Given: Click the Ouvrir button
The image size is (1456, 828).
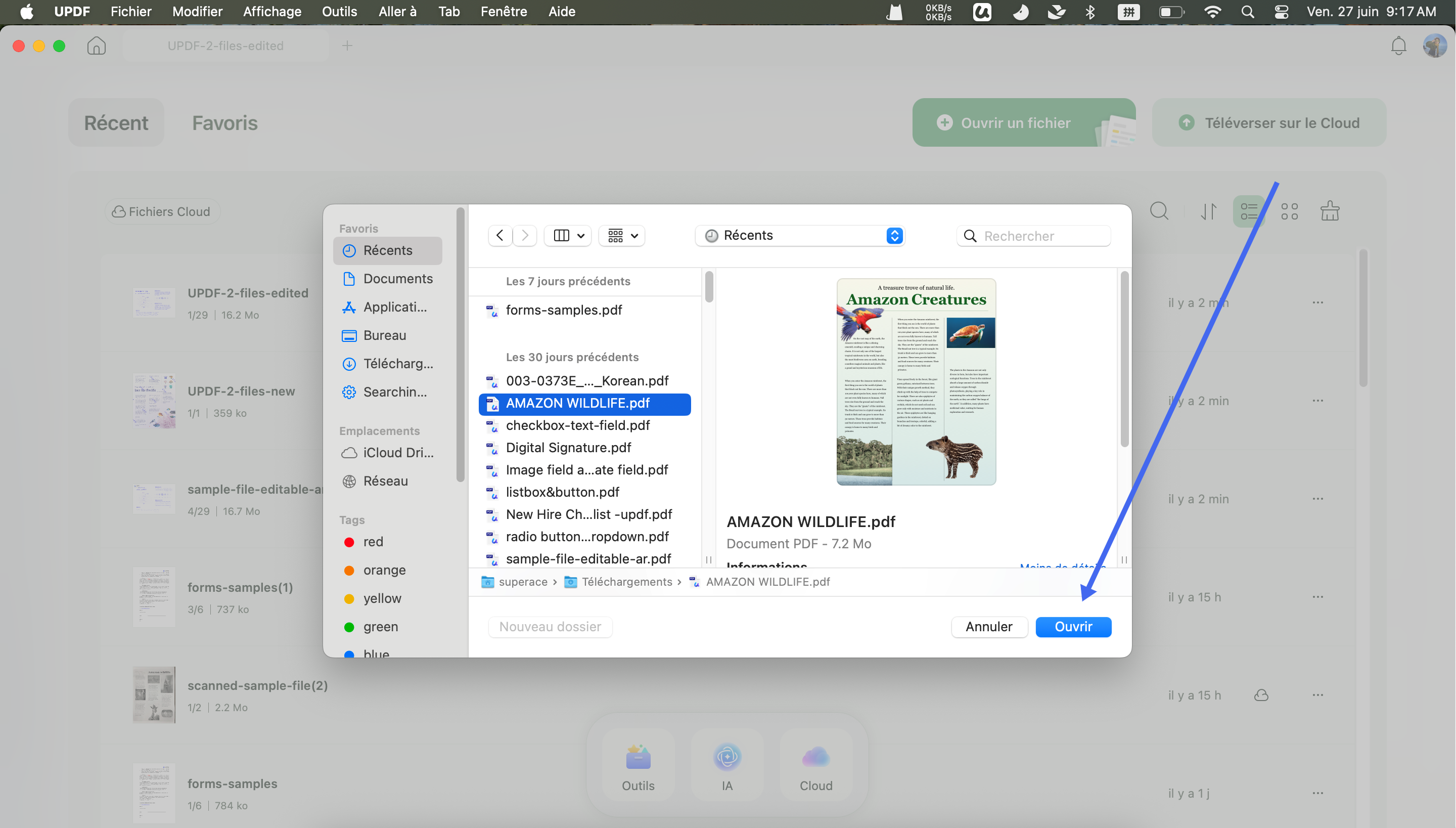Looking at the screenshot, I should point(1073,627).
